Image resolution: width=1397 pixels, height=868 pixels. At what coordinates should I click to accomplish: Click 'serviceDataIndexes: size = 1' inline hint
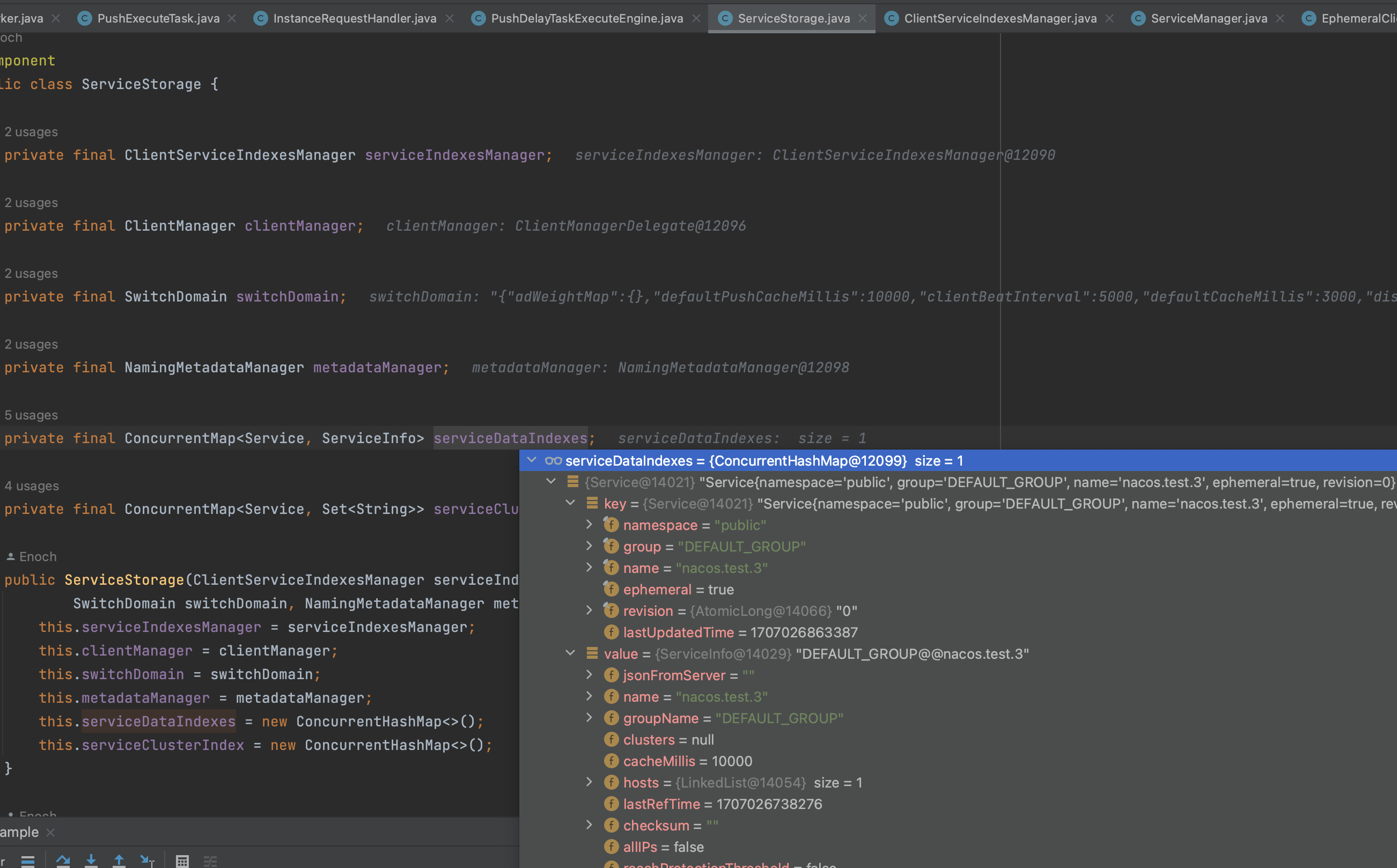pyautogui.click(x=742, y=438)
